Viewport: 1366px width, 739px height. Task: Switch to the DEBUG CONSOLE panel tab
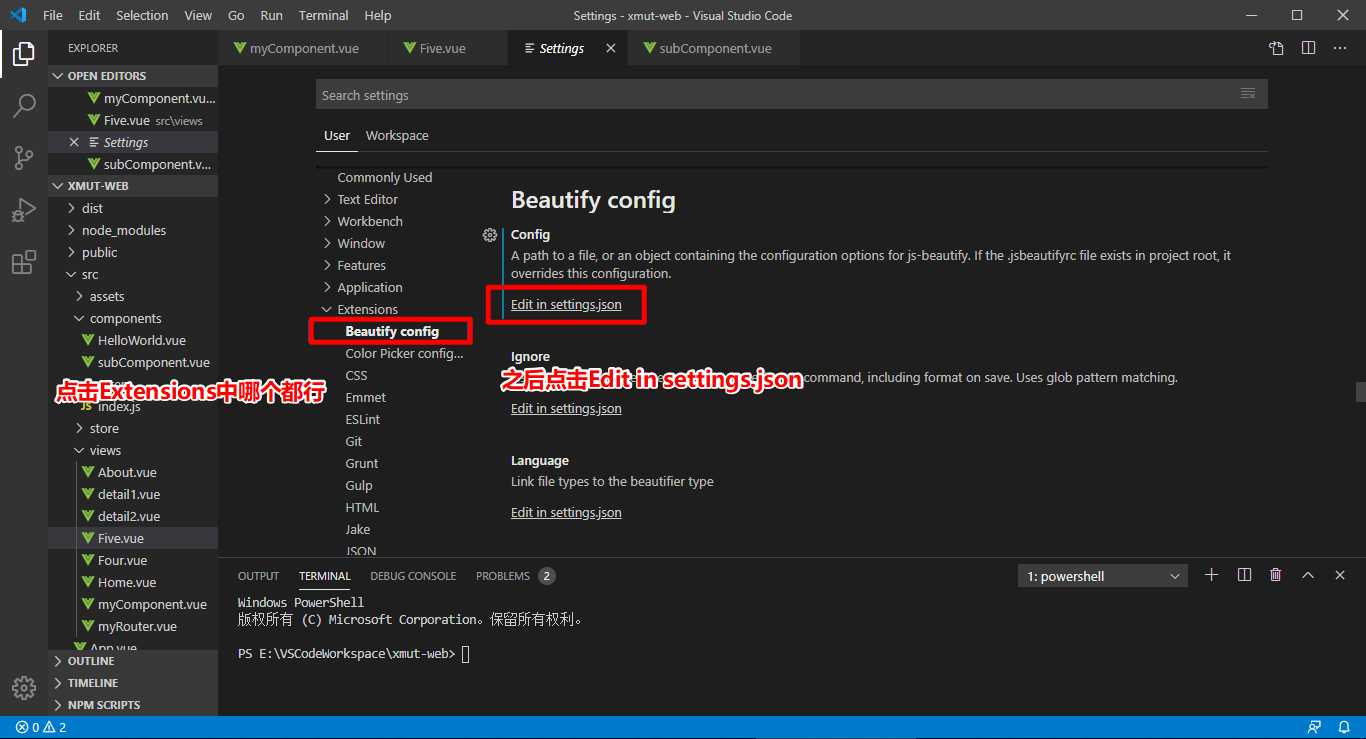(x=413, y=576)
